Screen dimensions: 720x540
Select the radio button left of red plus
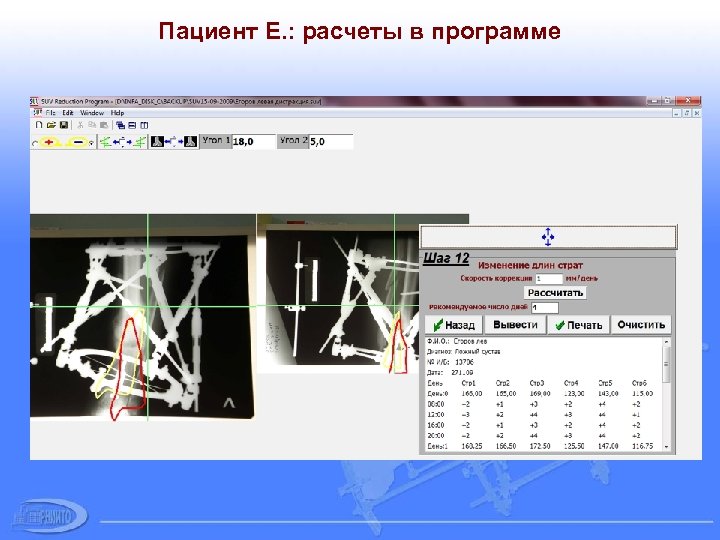pos(35,143)
